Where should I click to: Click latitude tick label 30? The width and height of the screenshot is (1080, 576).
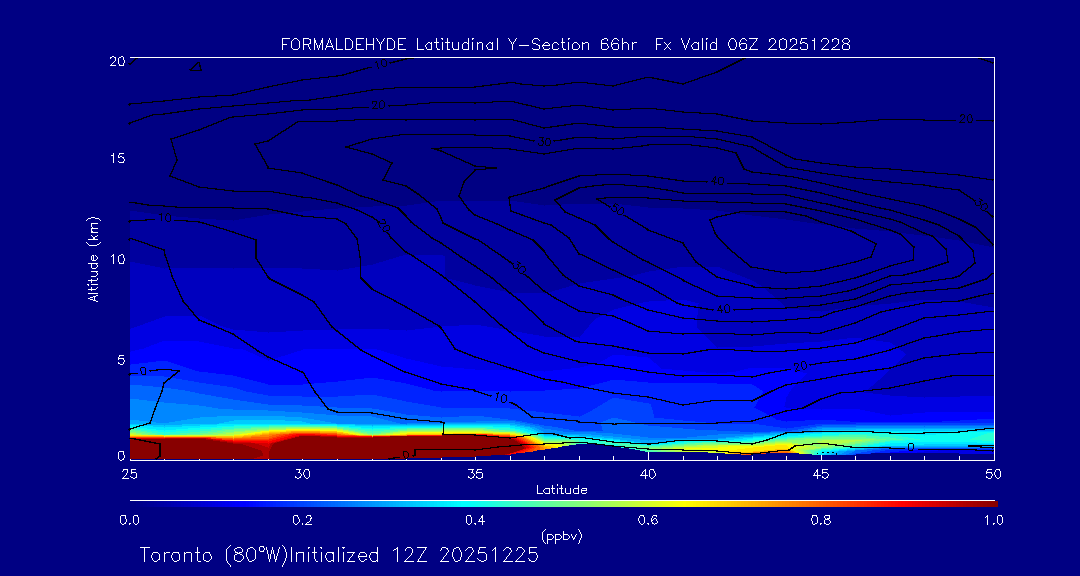(302, 473)
